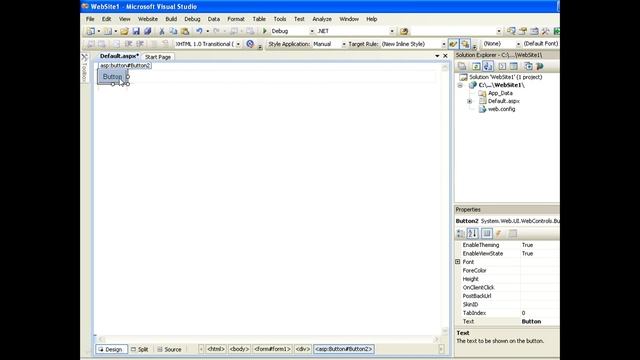The height and width of the screenshot is (360, 640).
Task: Select the <form#form1> tag breadcrumb
Action: pyautogui.click(x=272, y=349)
